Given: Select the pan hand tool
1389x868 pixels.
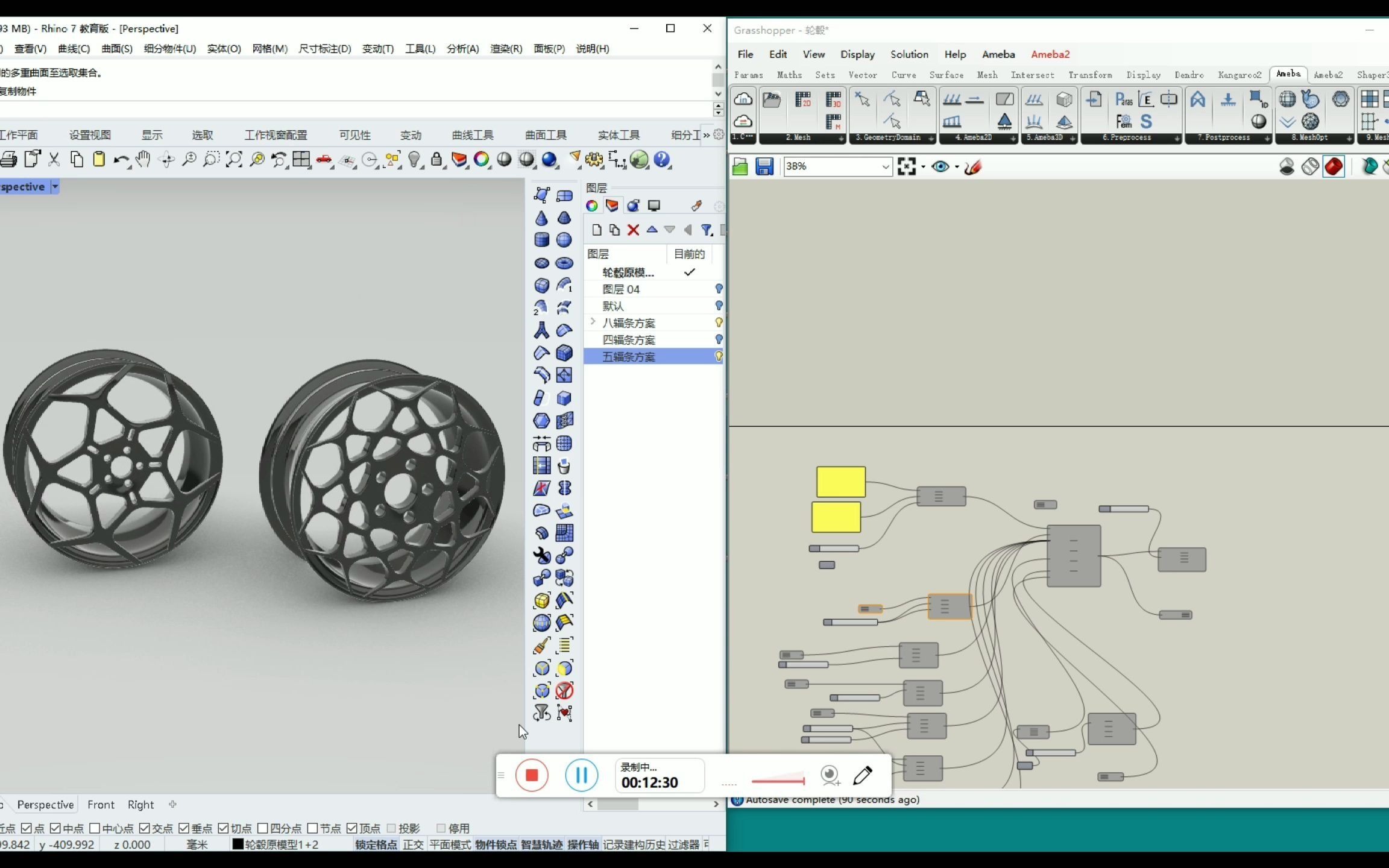Looking at the screenshot, I should pos(143,160).
